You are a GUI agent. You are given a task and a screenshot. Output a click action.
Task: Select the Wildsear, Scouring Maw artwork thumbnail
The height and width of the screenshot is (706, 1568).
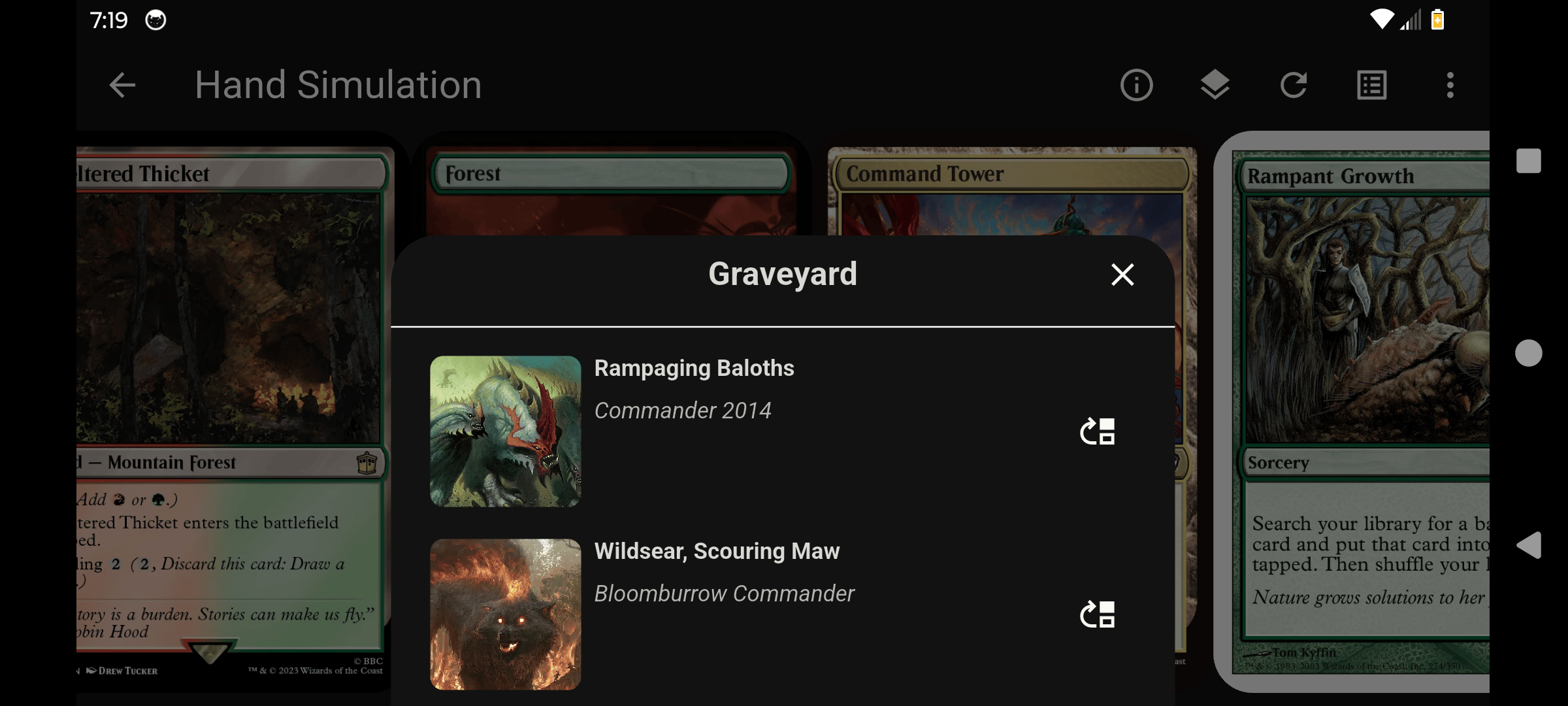[506, 614]
